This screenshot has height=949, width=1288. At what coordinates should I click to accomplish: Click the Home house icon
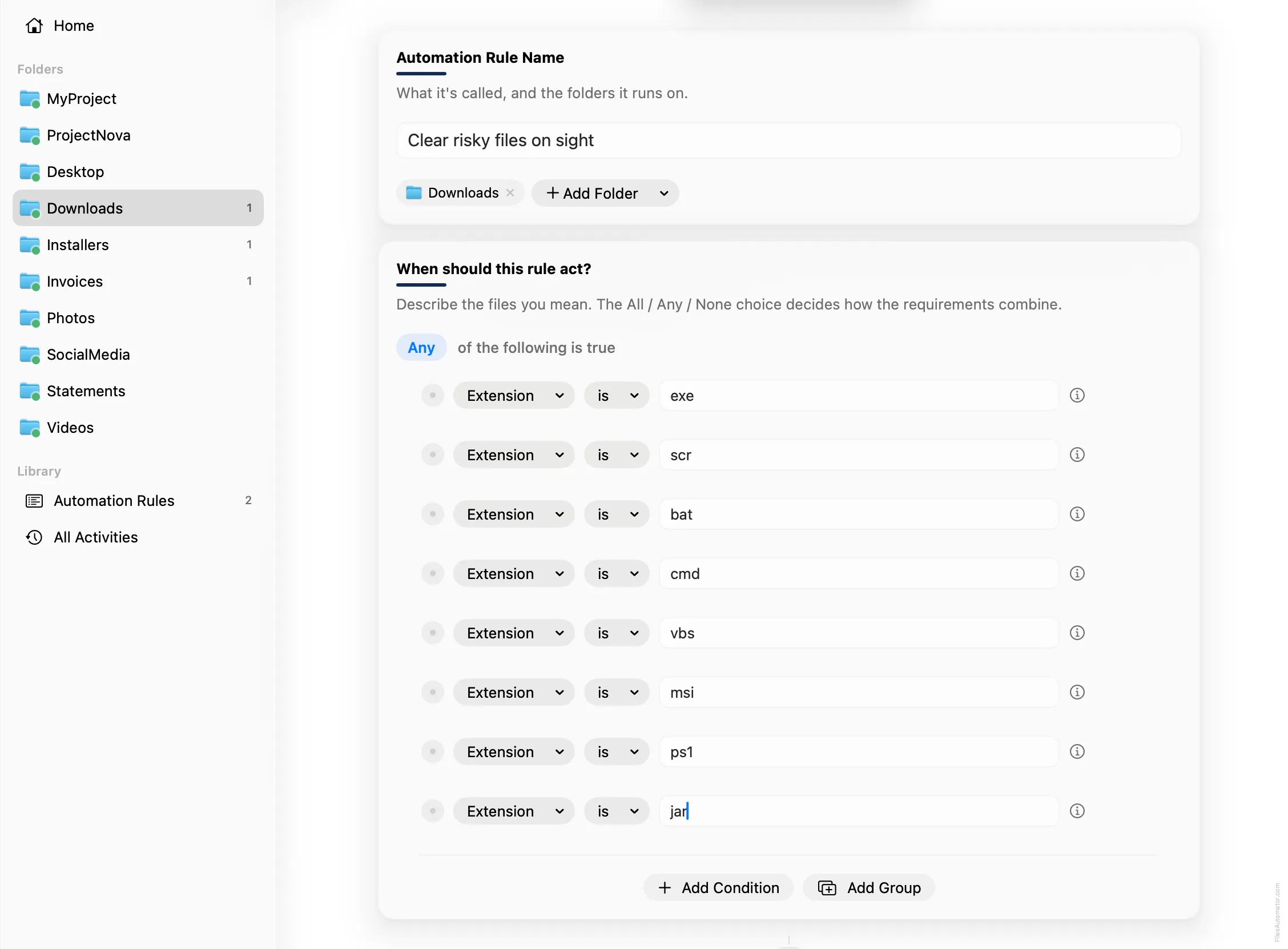(34, 25)
